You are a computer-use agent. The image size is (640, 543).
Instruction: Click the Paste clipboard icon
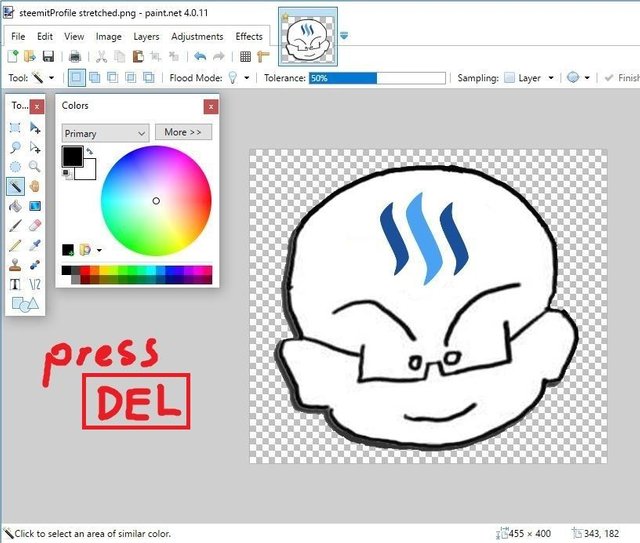[138, 56]
